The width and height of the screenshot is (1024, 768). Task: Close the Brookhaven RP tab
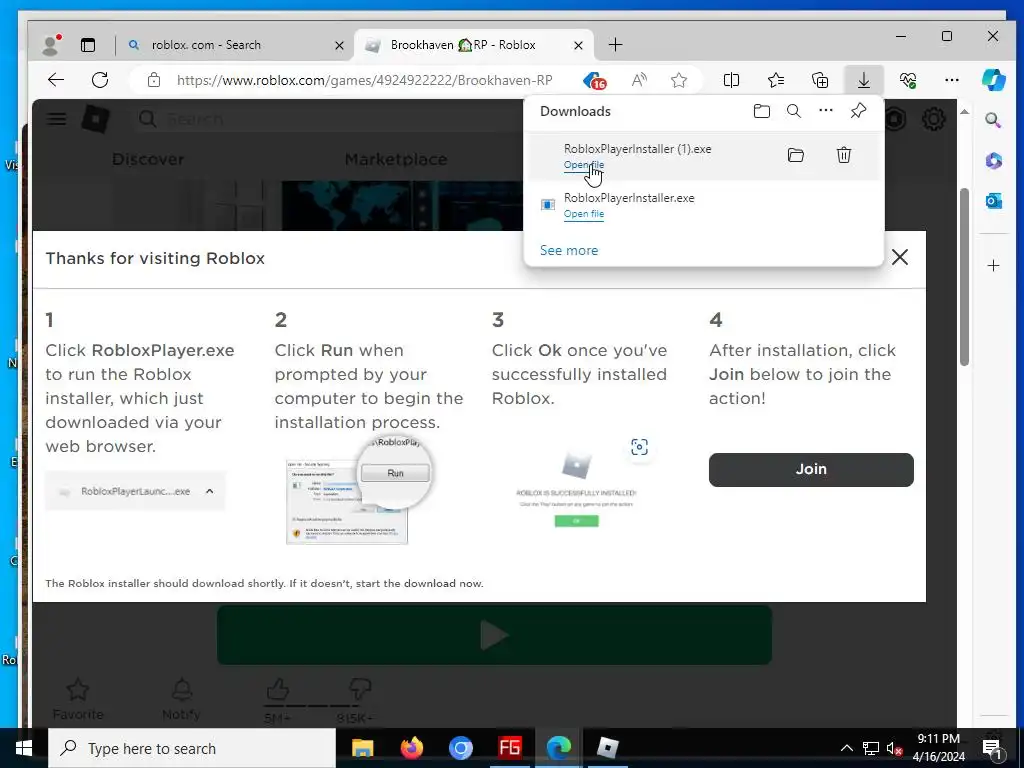pos(578,45)
